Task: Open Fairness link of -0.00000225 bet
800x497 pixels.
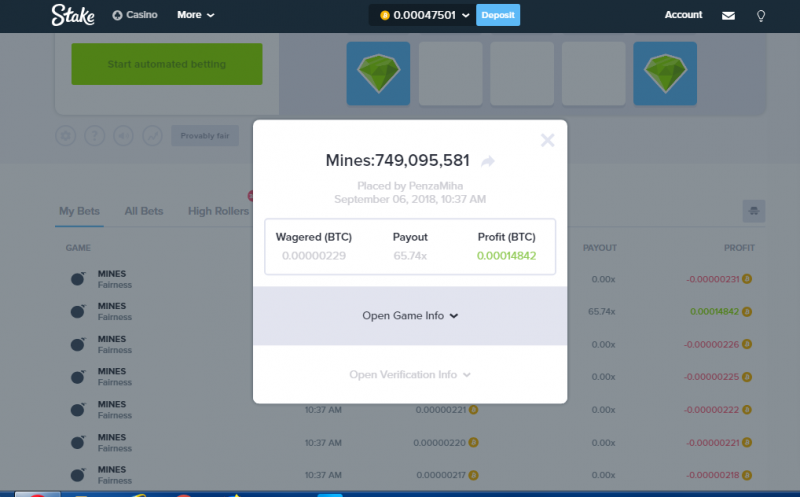Action: click(x=115, y=382)
